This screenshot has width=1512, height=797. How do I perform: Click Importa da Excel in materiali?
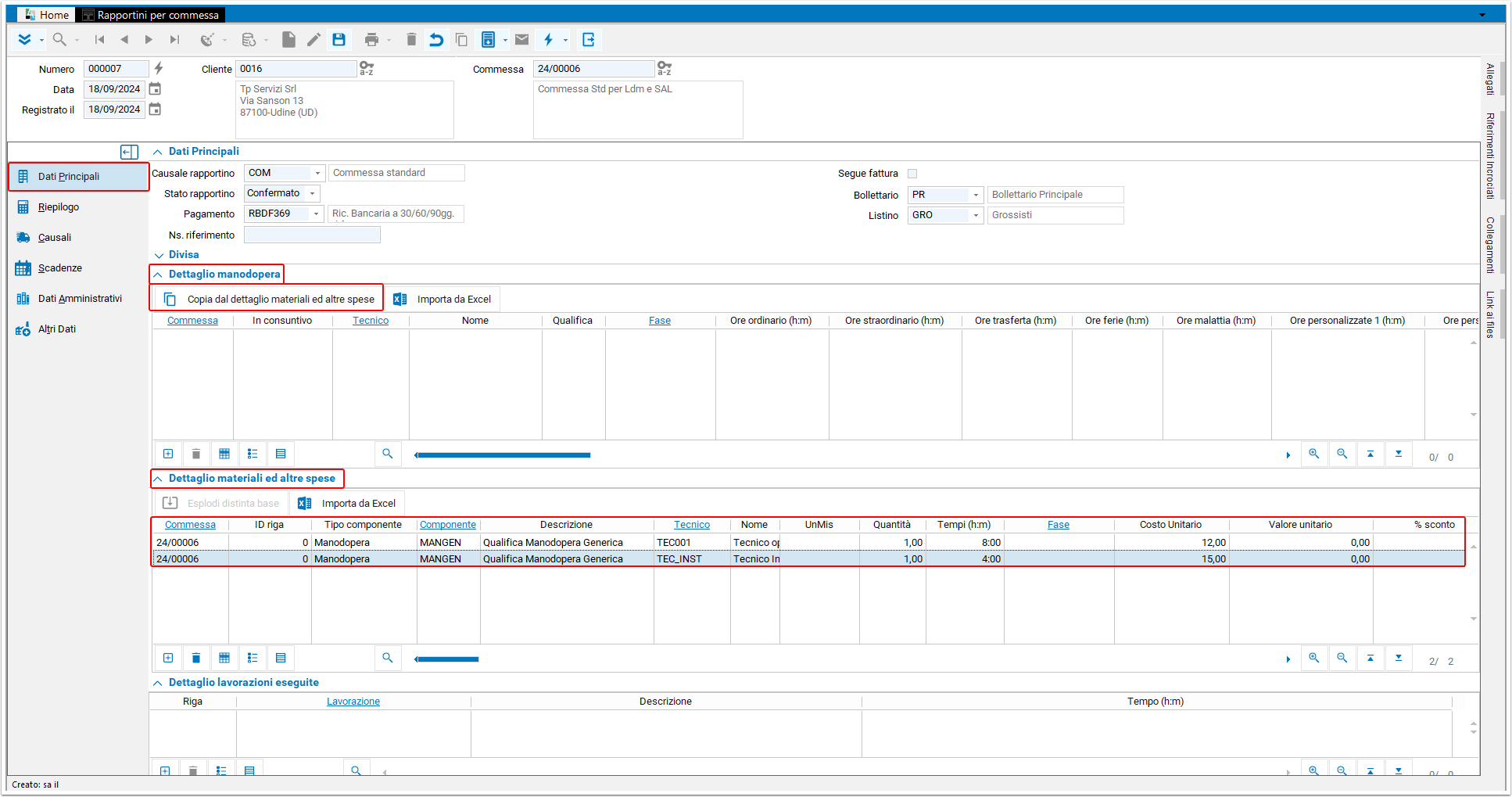347,504
